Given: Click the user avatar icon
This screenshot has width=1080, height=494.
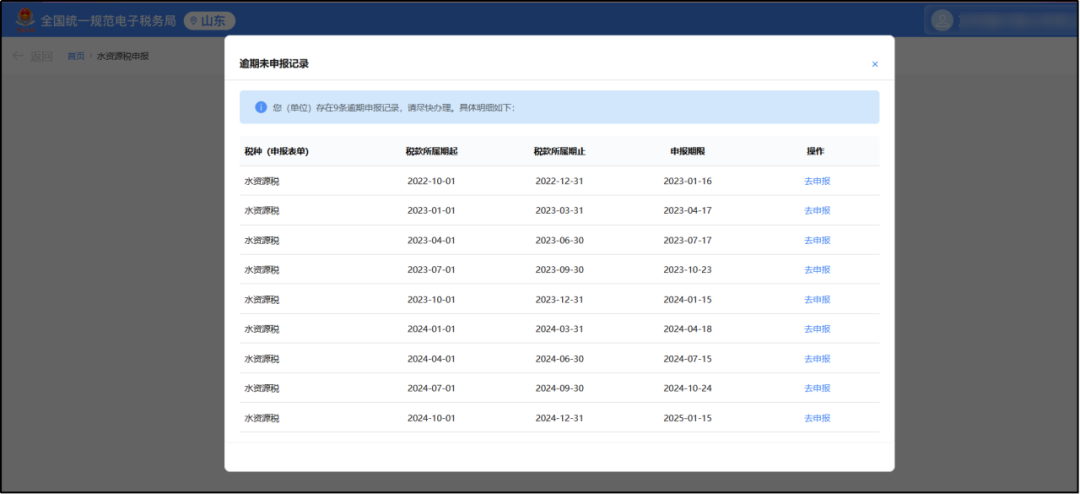Looking at the screenshot, I should [942, 20].
